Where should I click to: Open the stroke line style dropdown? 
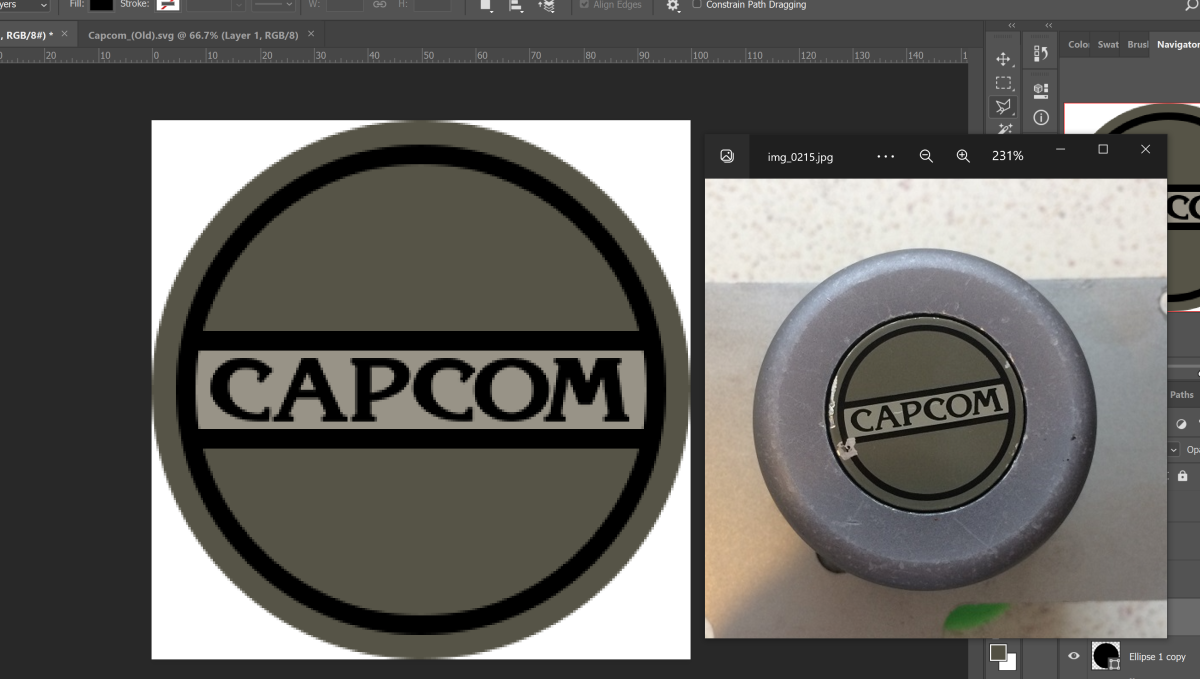coord(273,5)
